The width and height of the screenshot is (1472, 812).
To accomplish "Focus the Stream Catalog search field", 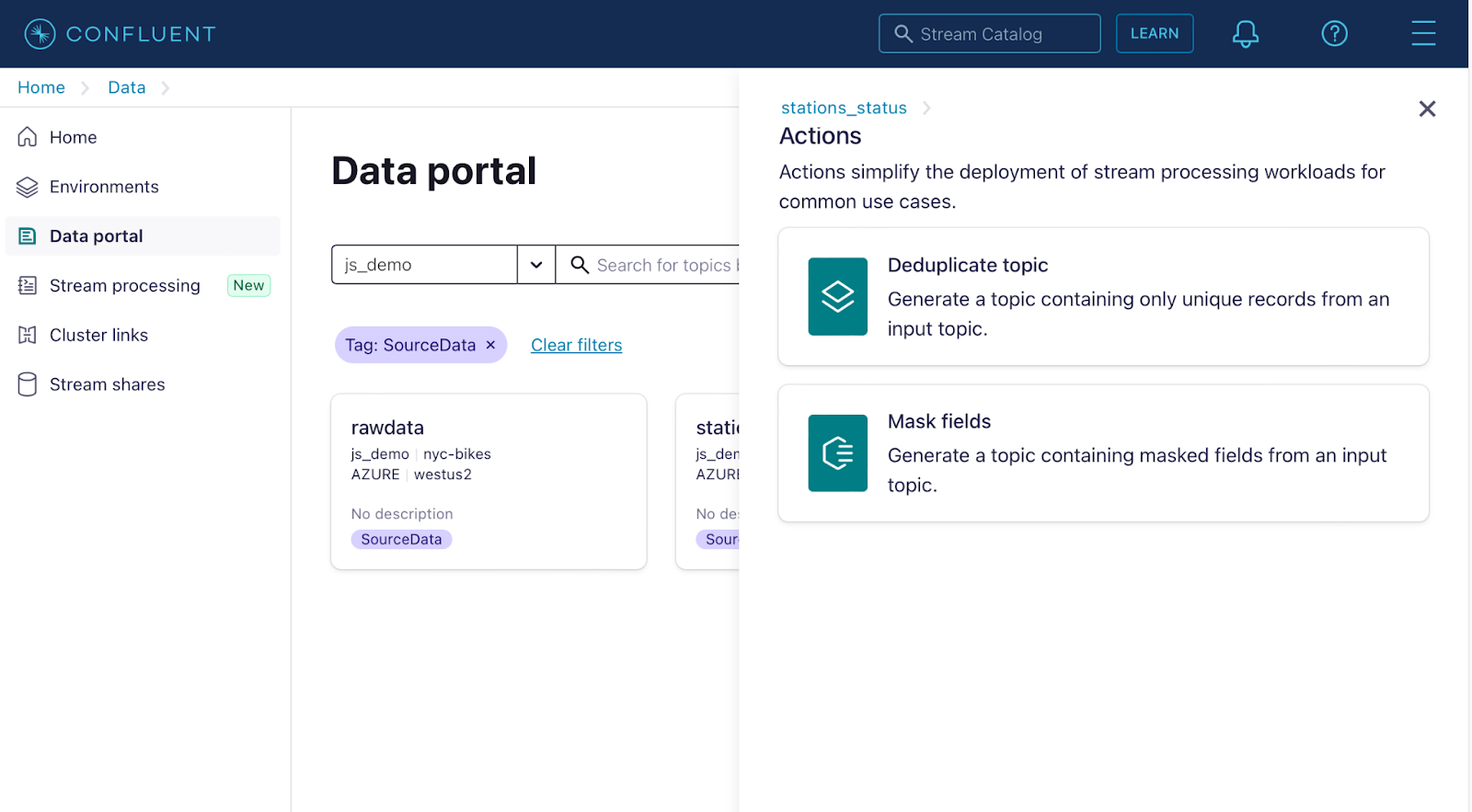I will click(990, 34).
